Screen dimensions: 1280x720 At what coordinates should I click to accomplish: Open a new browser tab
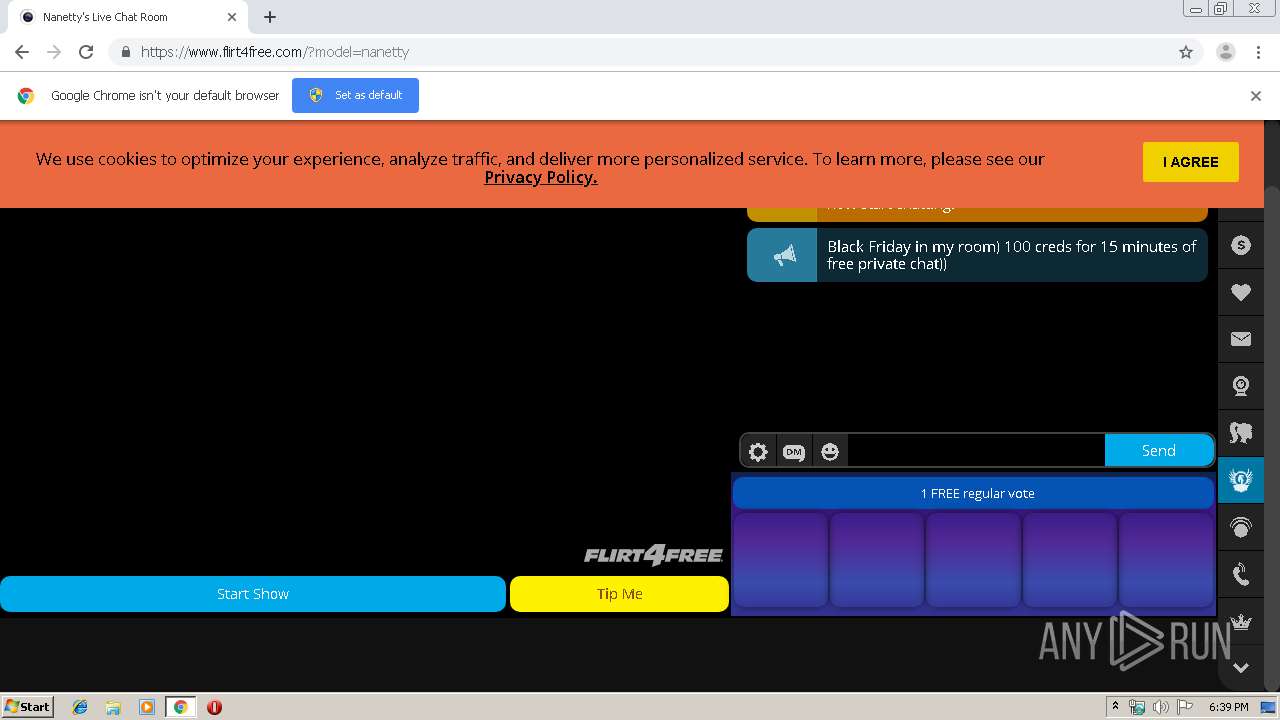pyautogui.click(x=270, y=17)
